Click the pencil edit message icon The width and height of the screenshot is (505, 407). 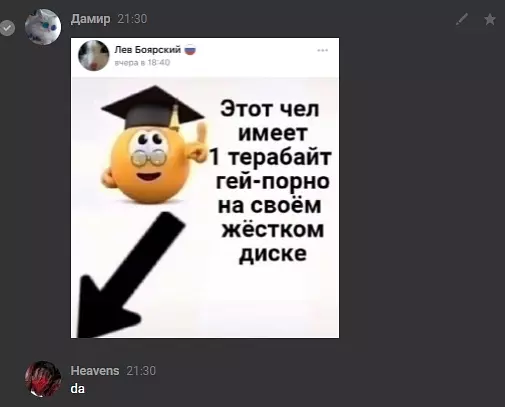pyautogui.click(x=462, y=19)
